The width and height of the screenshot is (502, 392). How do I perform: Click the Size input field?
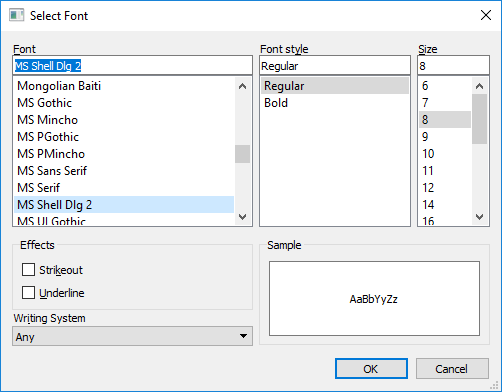click(453, 66)
